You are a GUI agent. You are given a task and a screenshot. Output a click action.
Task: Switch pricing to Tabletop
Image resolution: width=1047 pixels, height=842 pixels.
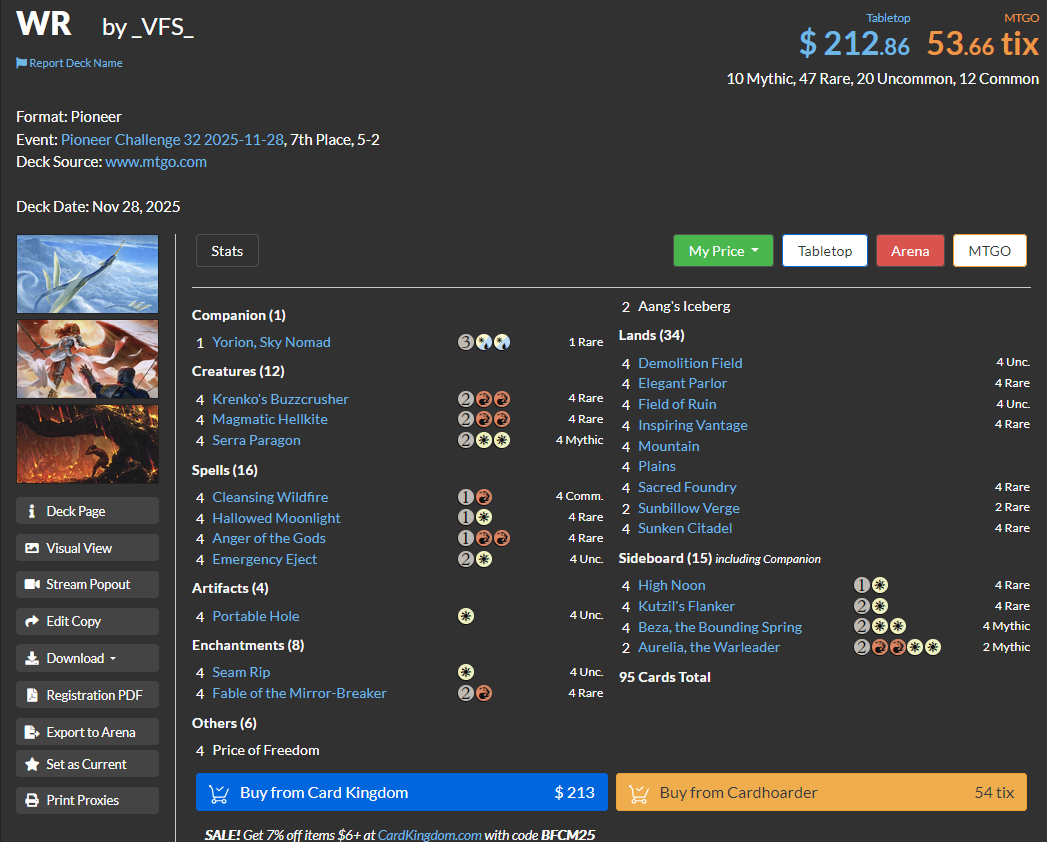click(825, 251)
